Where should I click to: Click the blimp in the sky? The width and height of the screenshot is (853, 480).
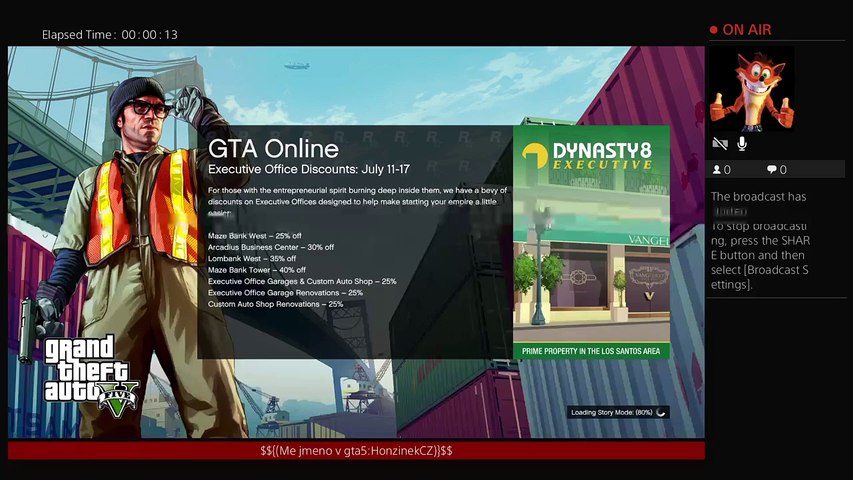tap(296, 66)
